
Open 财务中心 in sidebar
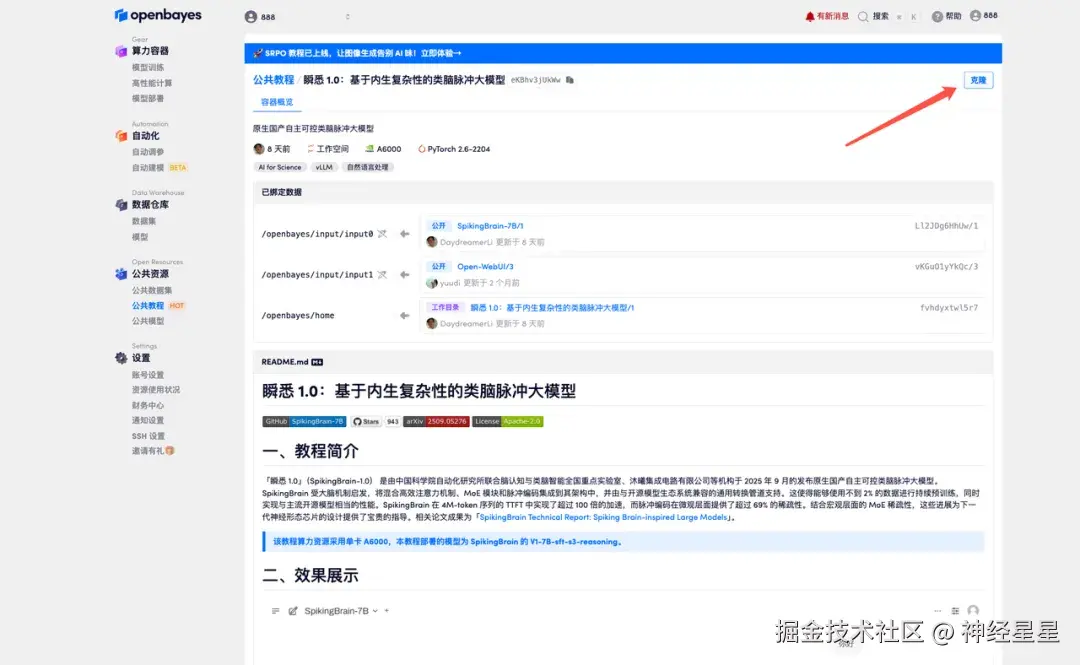[x=148, y=405]
